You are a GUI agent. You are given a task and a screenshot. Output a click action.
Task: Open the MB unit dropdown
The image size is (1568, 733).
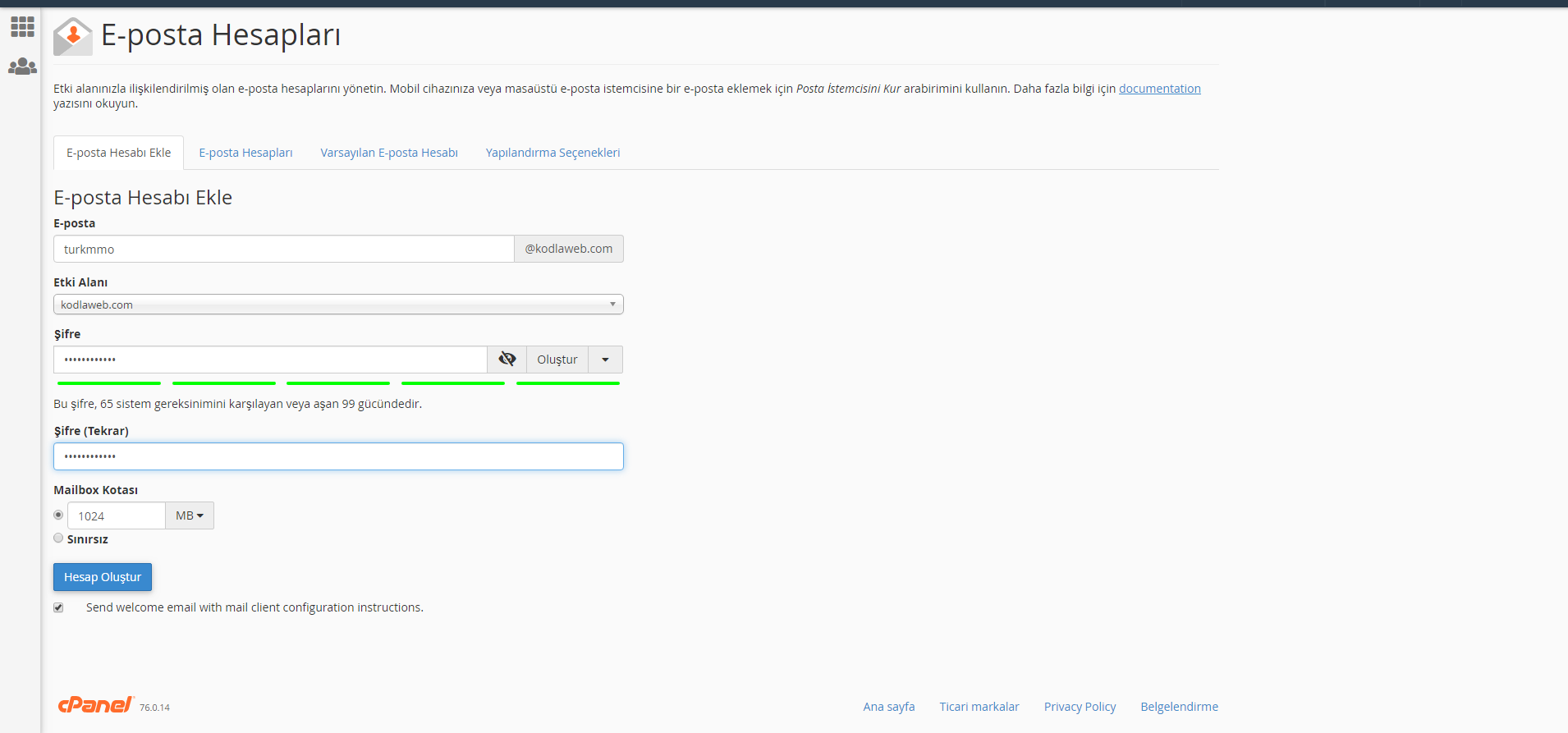click(x=190, y=515)
